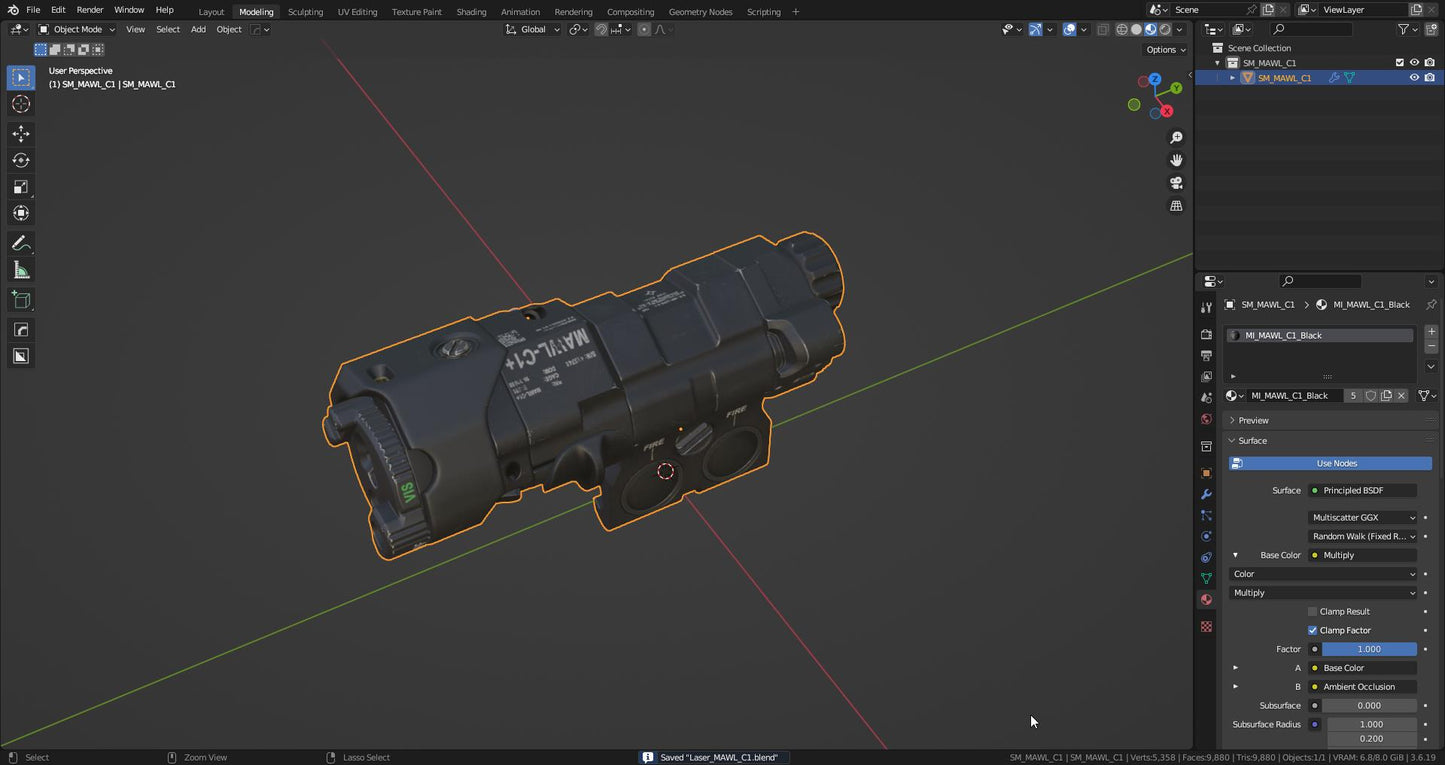1445x765 pixels.
Task: Open the Render menu
Action: click(90, 10)
